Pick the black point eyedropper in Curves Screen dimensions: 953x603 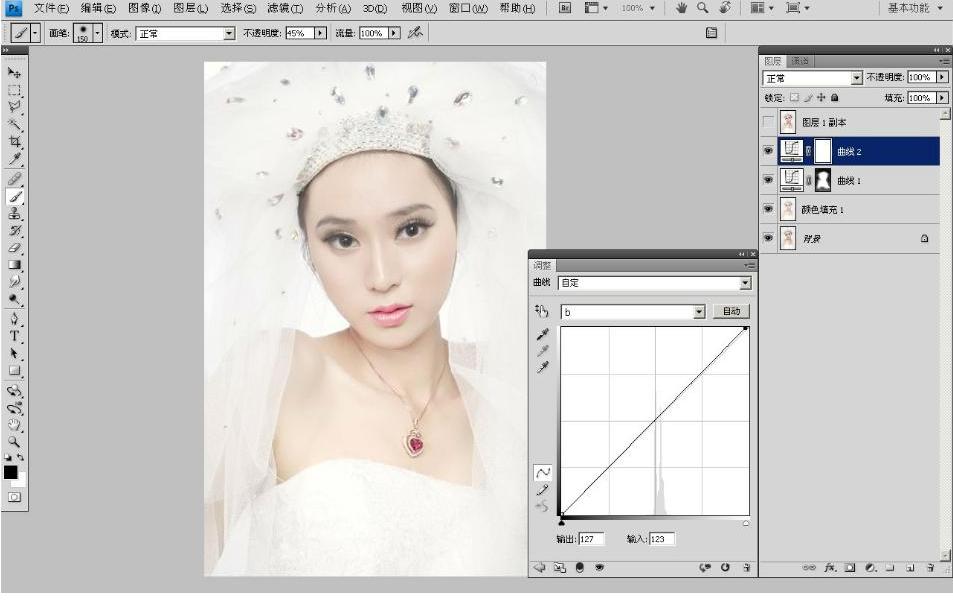(x=542, y=334)
